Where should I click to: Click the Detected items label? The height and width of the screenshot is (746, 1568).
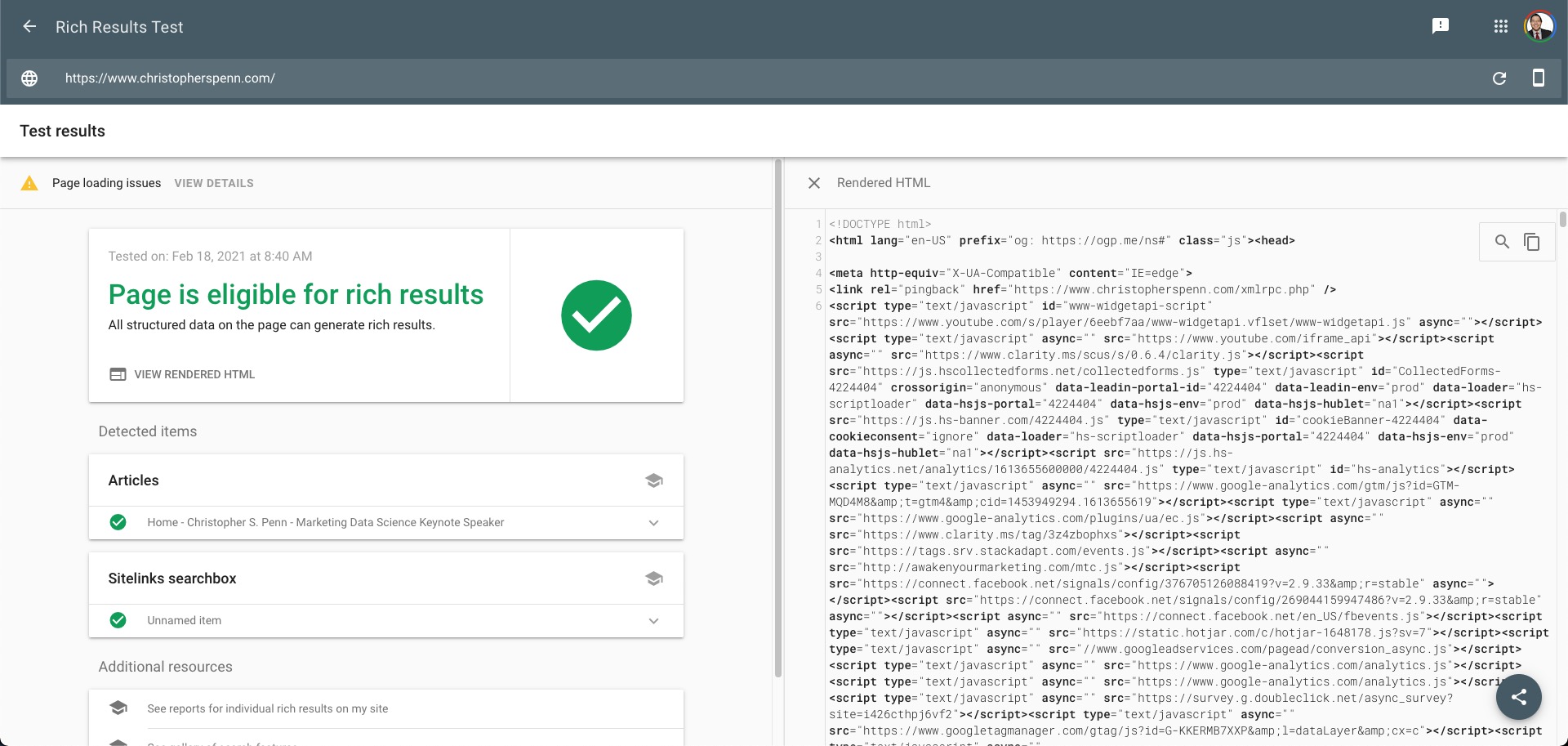(x=148, y=431)
